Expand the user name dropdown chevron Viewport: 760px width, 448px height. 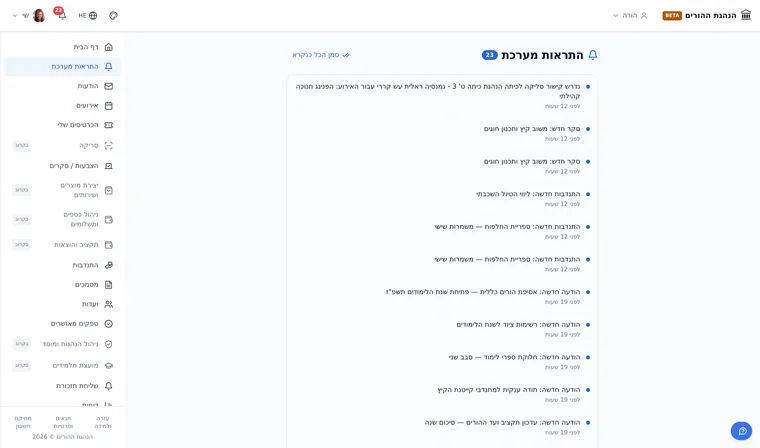tap(15, 16)
